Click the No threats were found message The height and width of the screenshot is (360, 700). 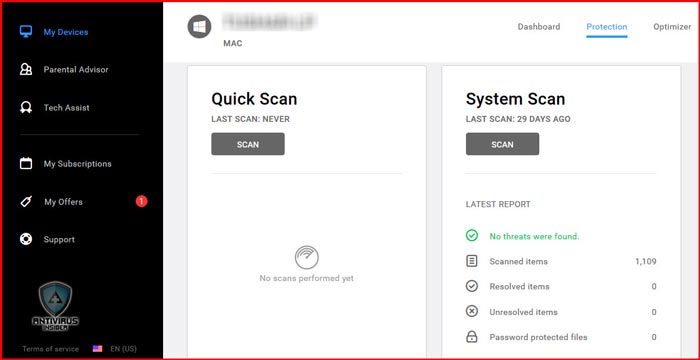click(x=534, y=236)
